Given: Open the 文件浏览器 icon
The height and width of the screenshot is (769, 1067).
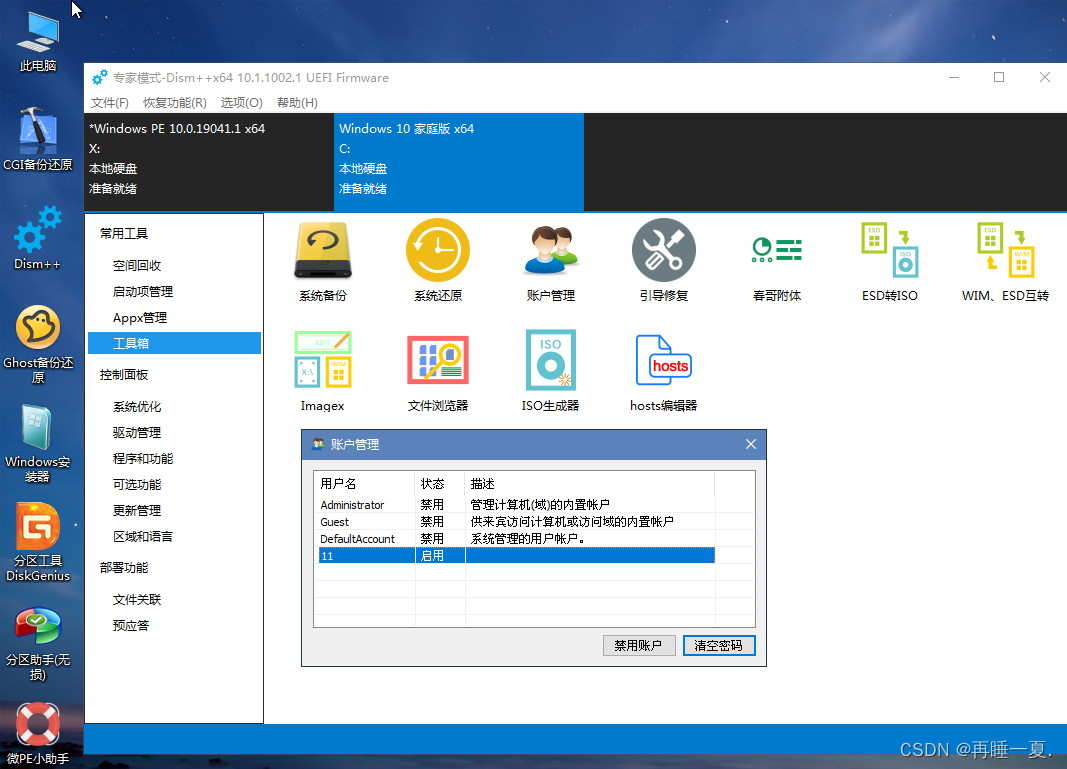Looking at the screenshot, I should [438, 359].
